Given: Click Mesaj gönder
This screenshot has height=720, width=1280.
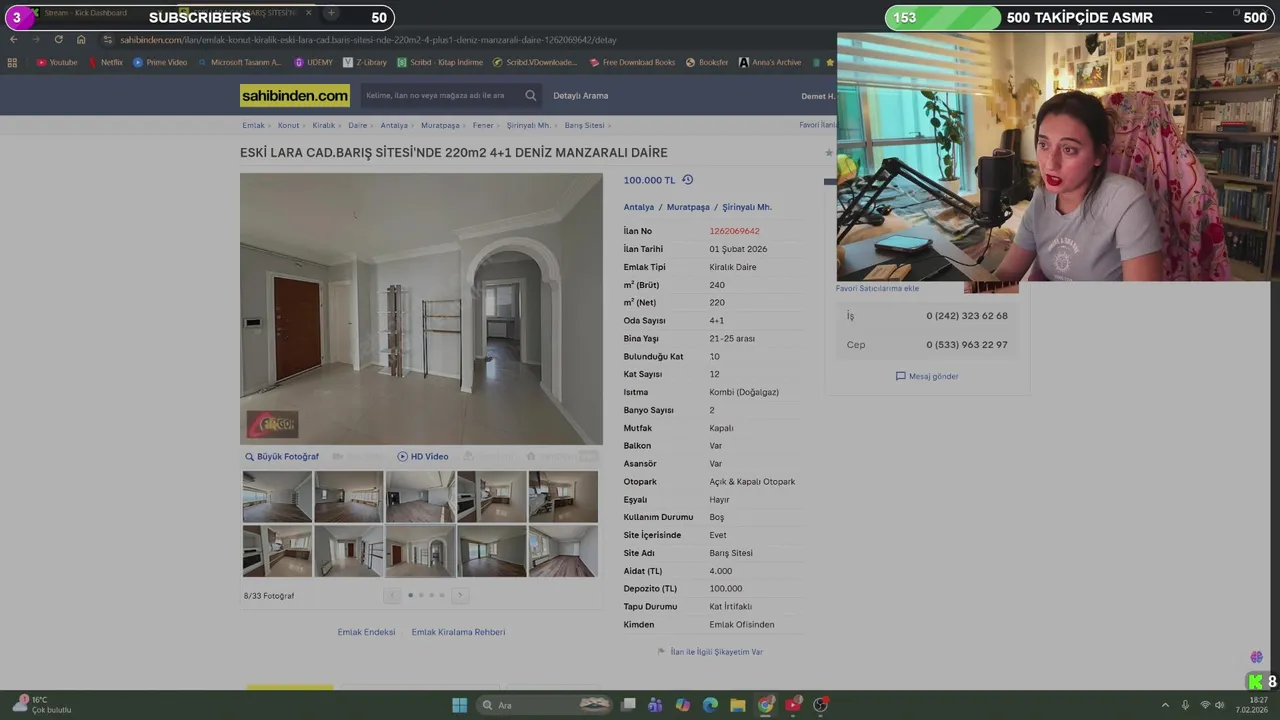Looking at the screenshot, I should click(x=927, y=376).
